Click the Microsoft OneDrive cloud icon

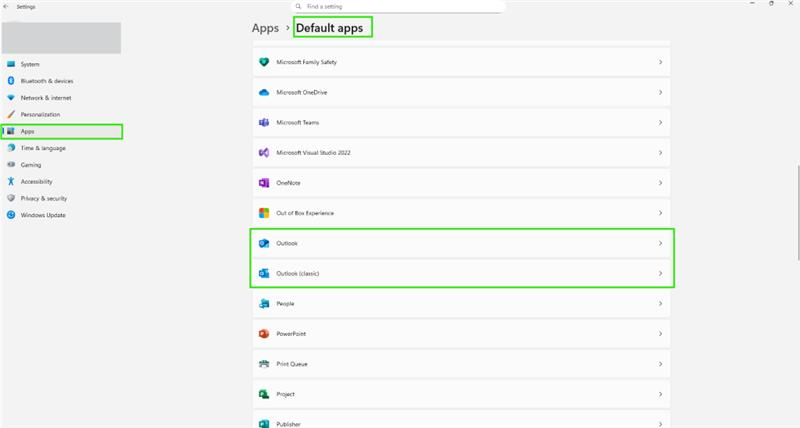[x=264, y=92]
